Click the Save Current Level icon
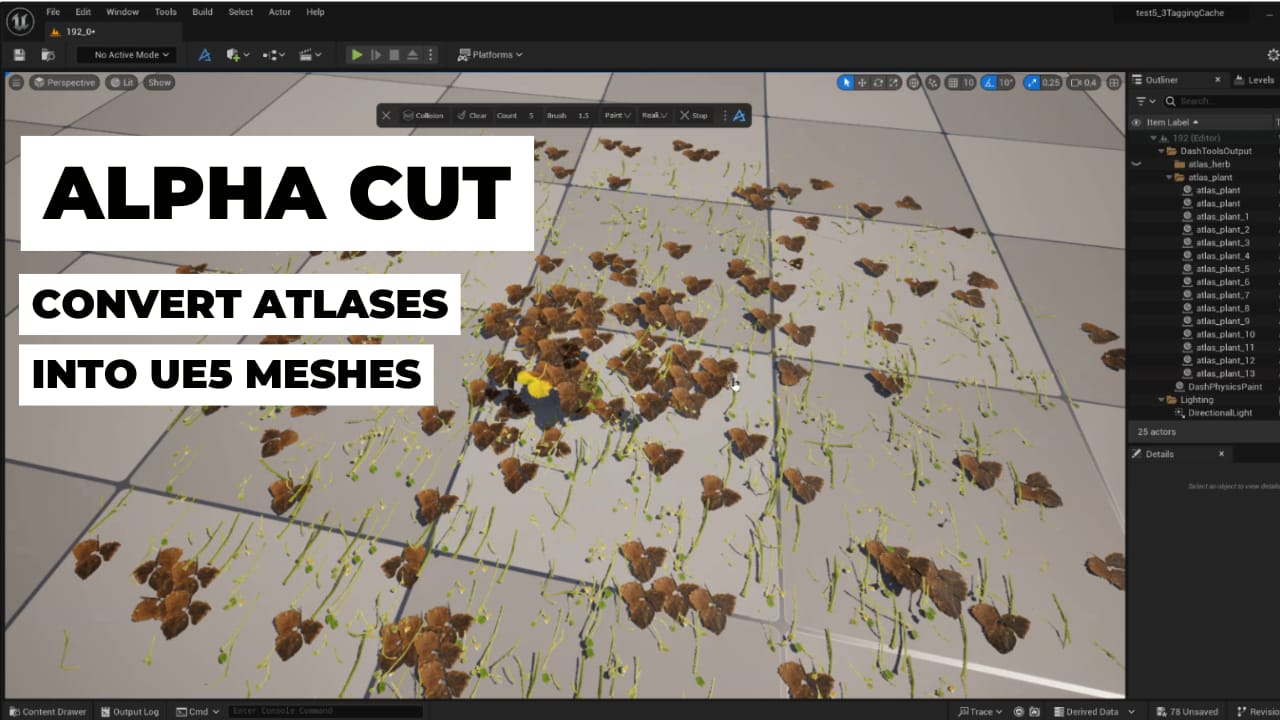The width and height of the screenshot is (1280, 720). pos(18,54)
